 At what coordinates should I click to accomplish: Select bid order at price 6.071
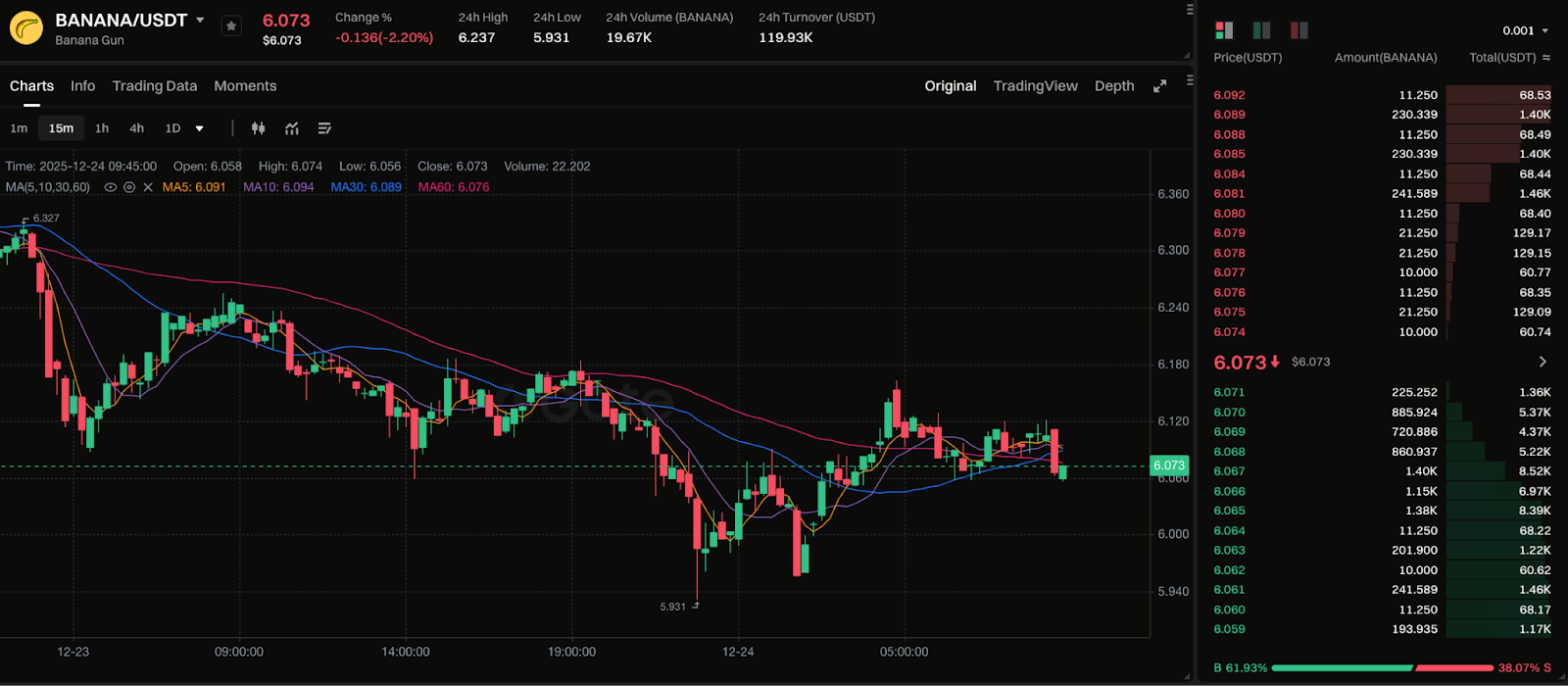tap(1382, 392)
